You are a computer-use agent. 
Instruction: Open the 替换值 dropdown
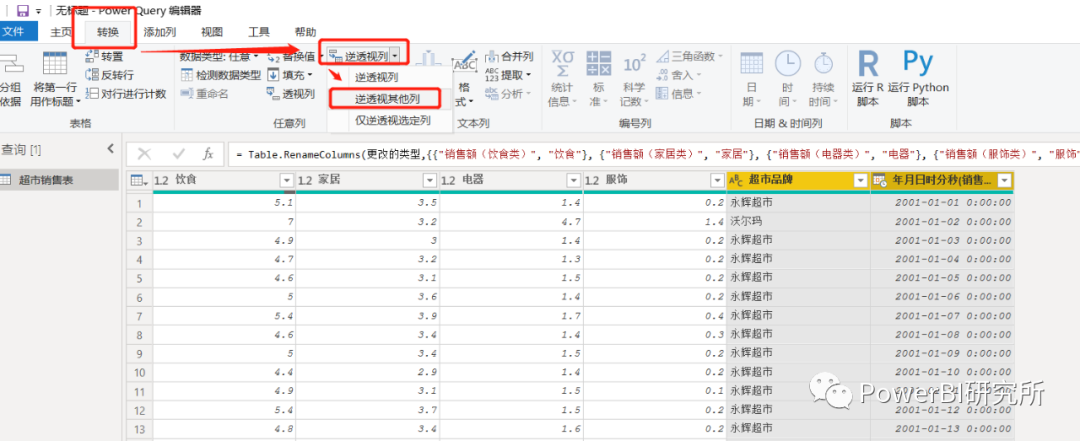click(x=295, y=56)
